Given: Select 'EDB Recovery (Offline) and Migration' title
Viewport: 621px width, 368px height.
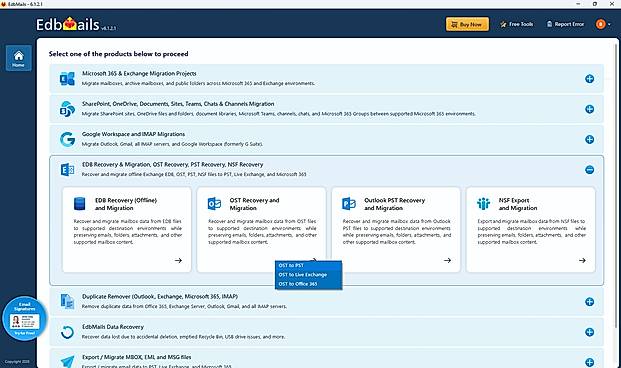Looking at the screenshot, I should [x=126, y=204].
